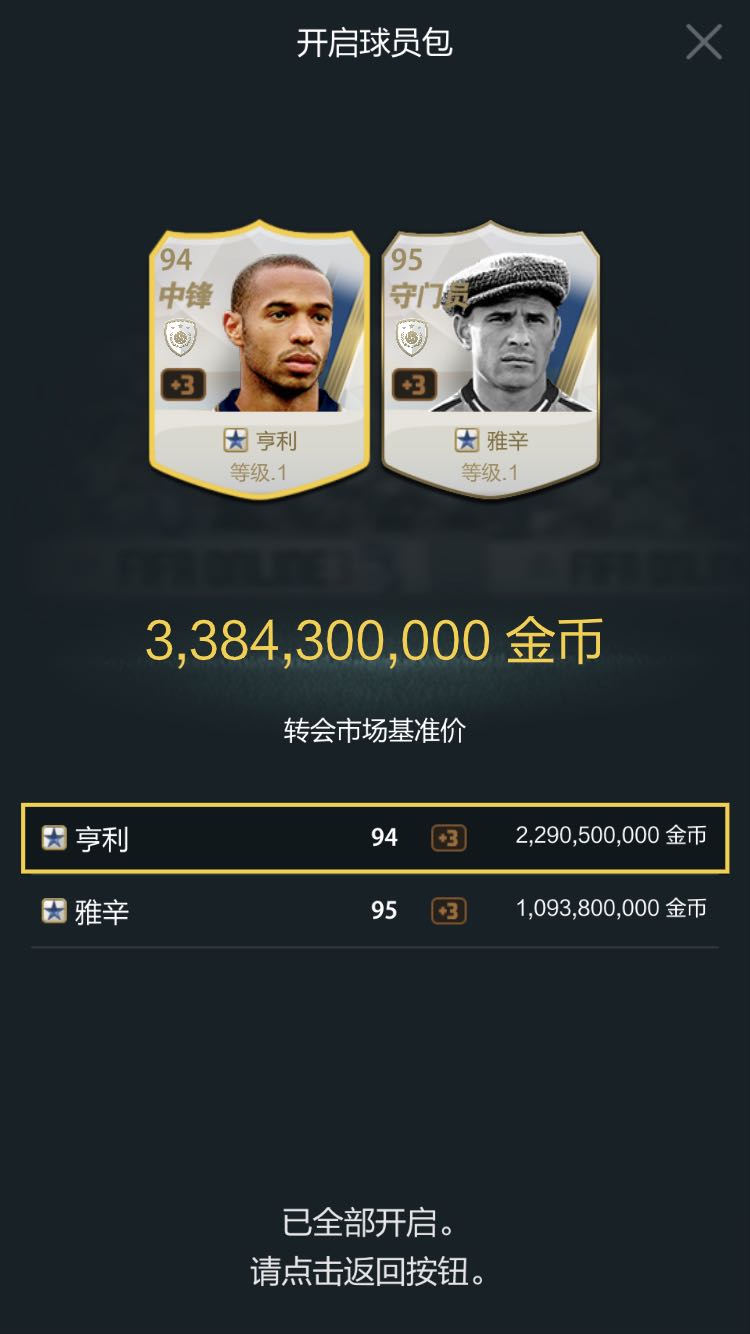The width and height of the screenshot is (750, 1334).
Task: Click the +3 upgrade icon in 亨利 row
Action: [x=449, y=838]
